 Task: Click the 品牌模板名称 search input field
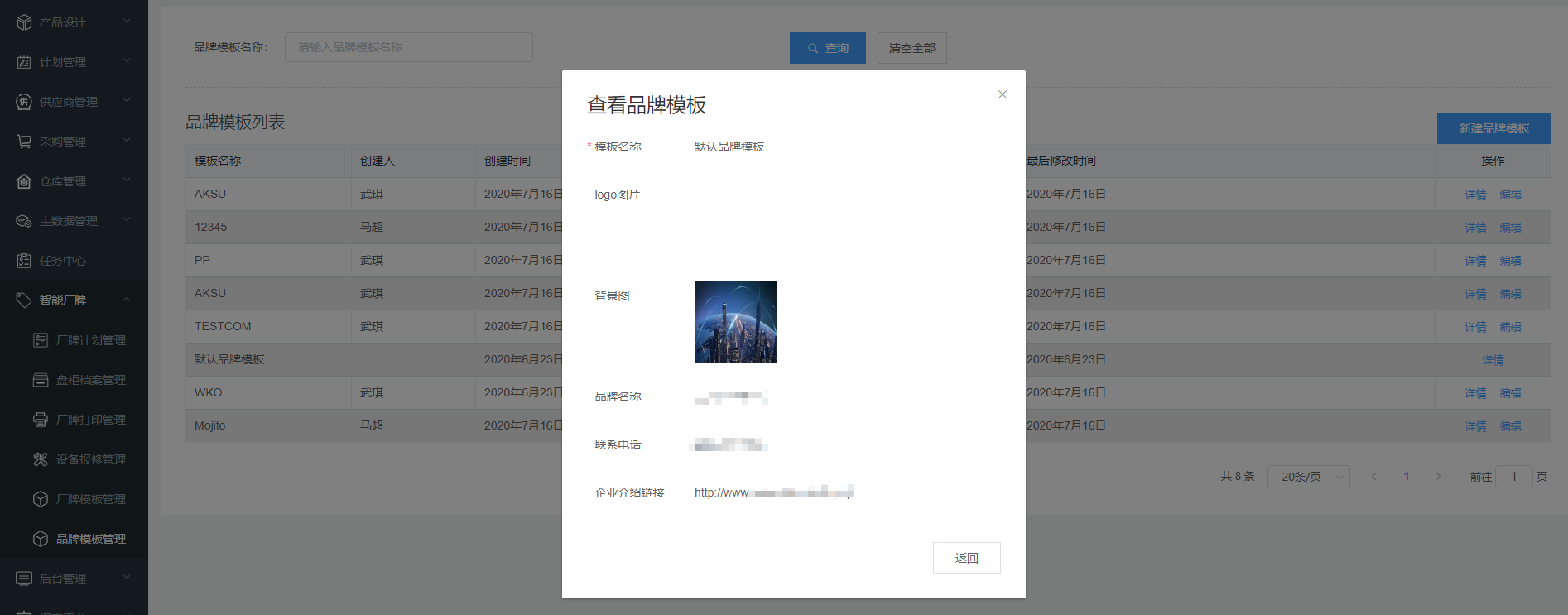(x=409, y=47)
